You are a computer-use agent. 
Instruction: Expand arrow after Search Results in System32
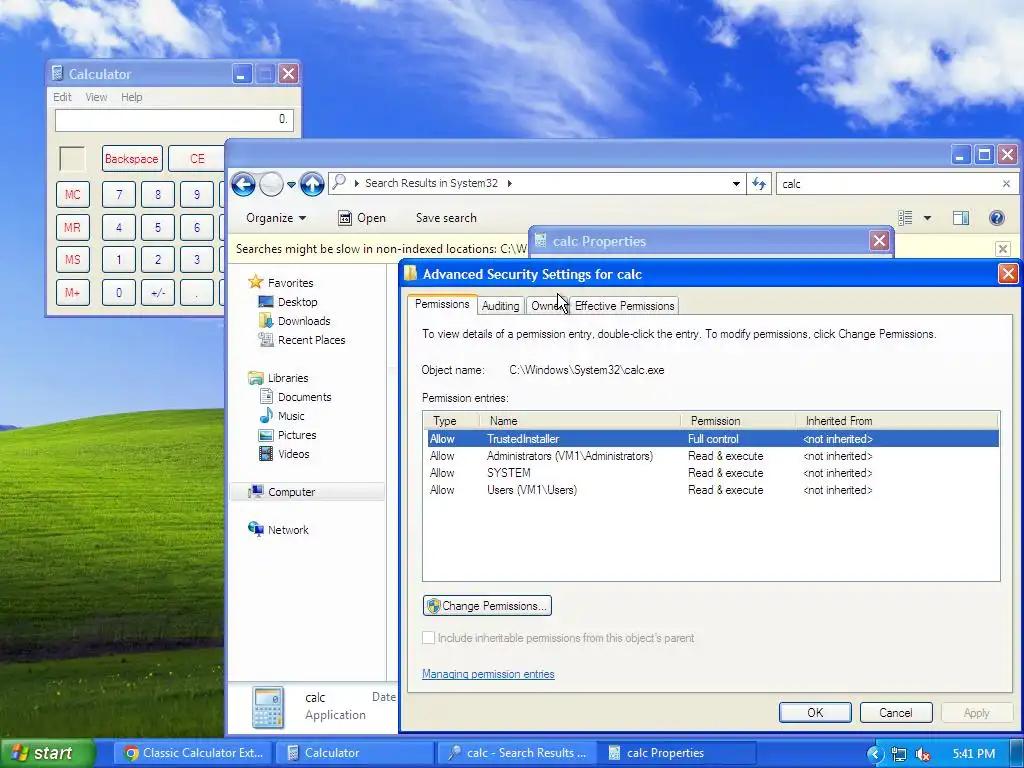click(x=509, y=184)
